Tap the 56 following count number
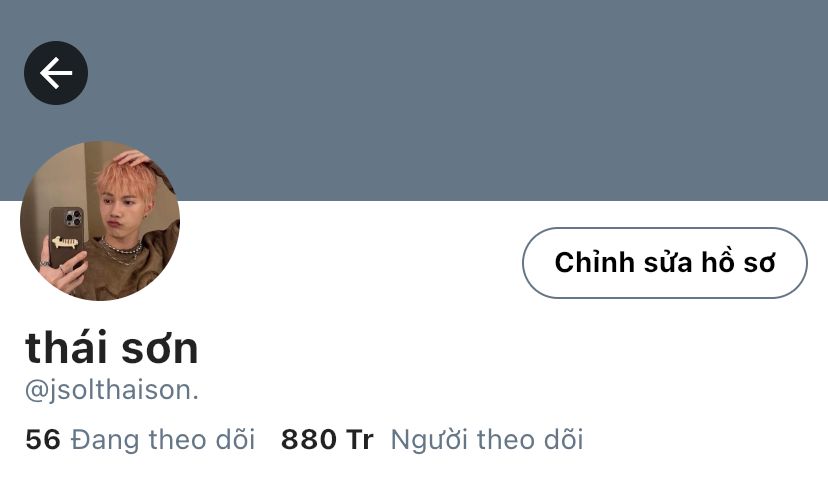The height and width of the screenshot is (501, 828). pos(43,440)
